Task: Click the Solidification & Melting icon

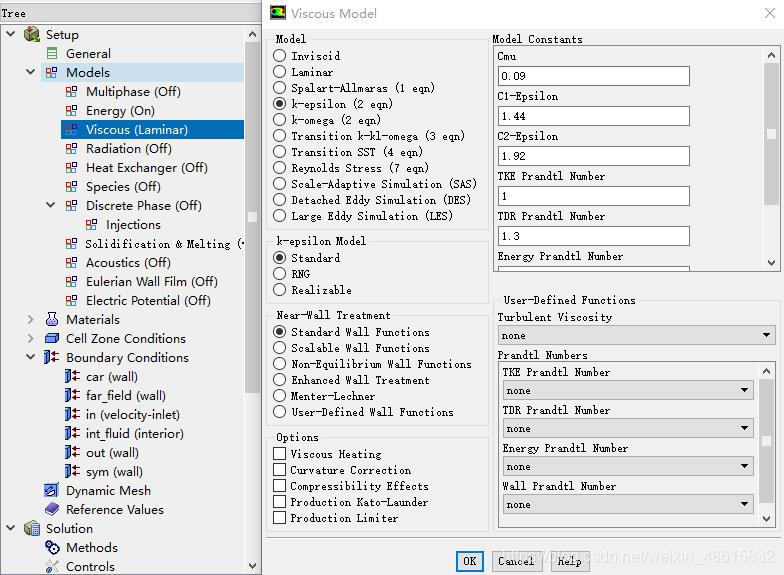Action: point(72,244)
